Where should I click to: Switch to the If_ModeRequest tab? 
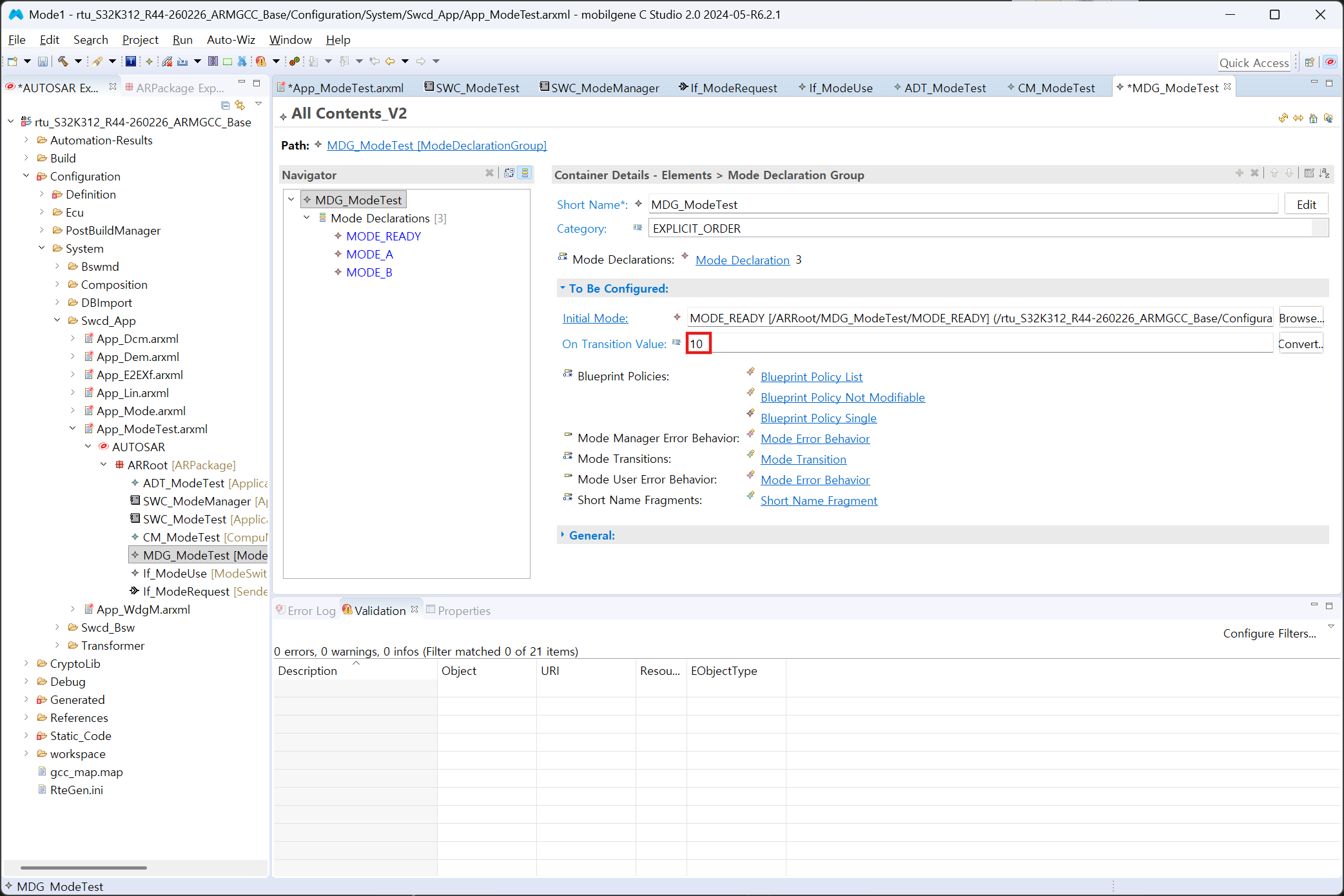coord(728,88)
